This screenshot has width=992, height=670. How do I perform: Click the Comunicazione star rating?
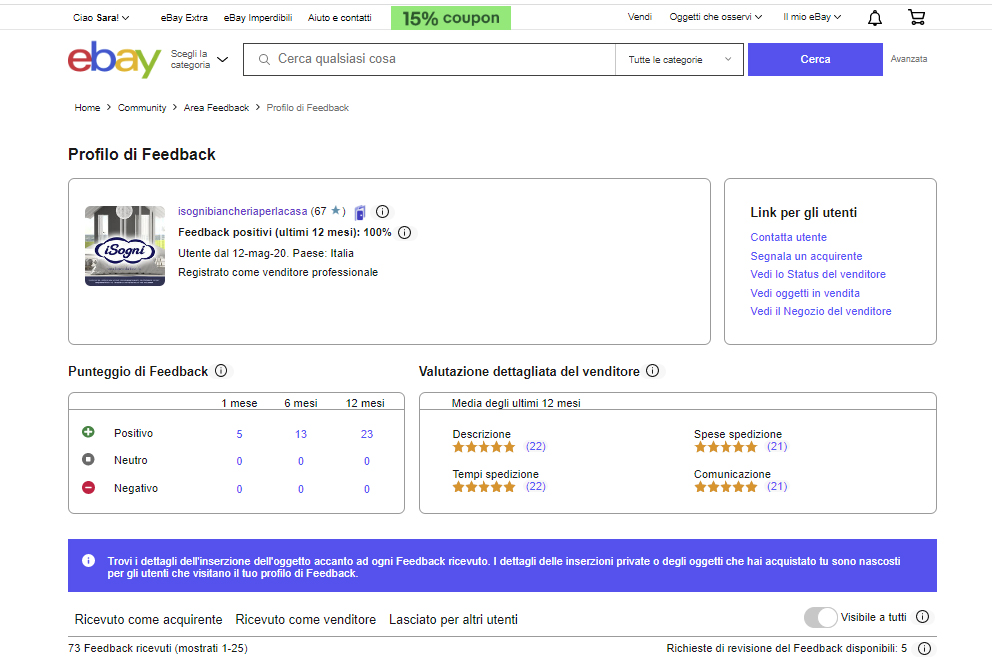click(x=726, y=487)
